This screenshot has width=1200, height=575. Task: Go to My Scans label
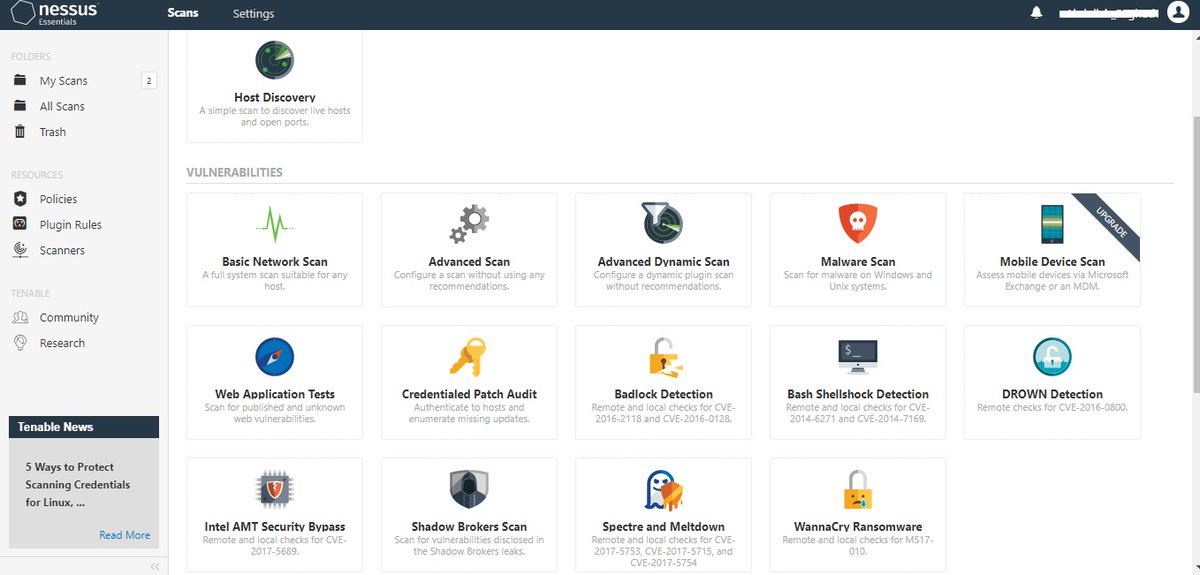pyautogui.click(x=63, y=81)
